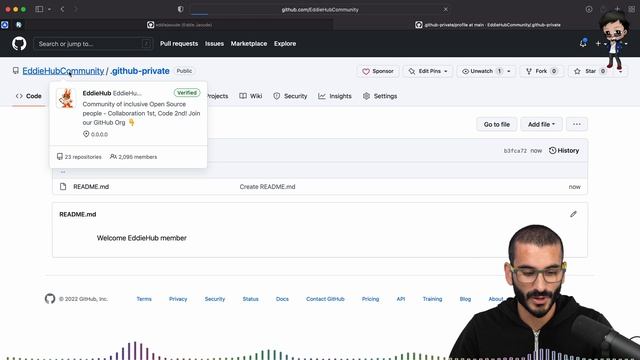
Task: Open Marketplace in header
Action: 249,44
